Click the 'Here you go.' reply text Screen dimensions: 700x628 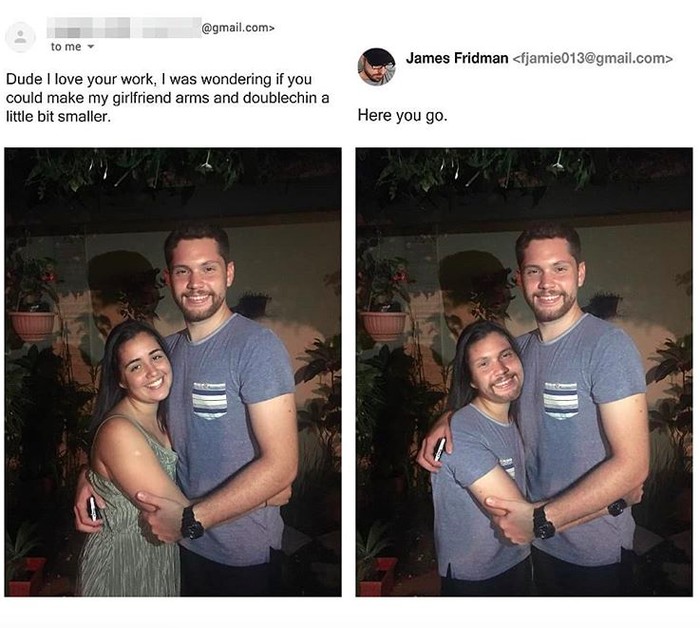click(x=402, y=116)
